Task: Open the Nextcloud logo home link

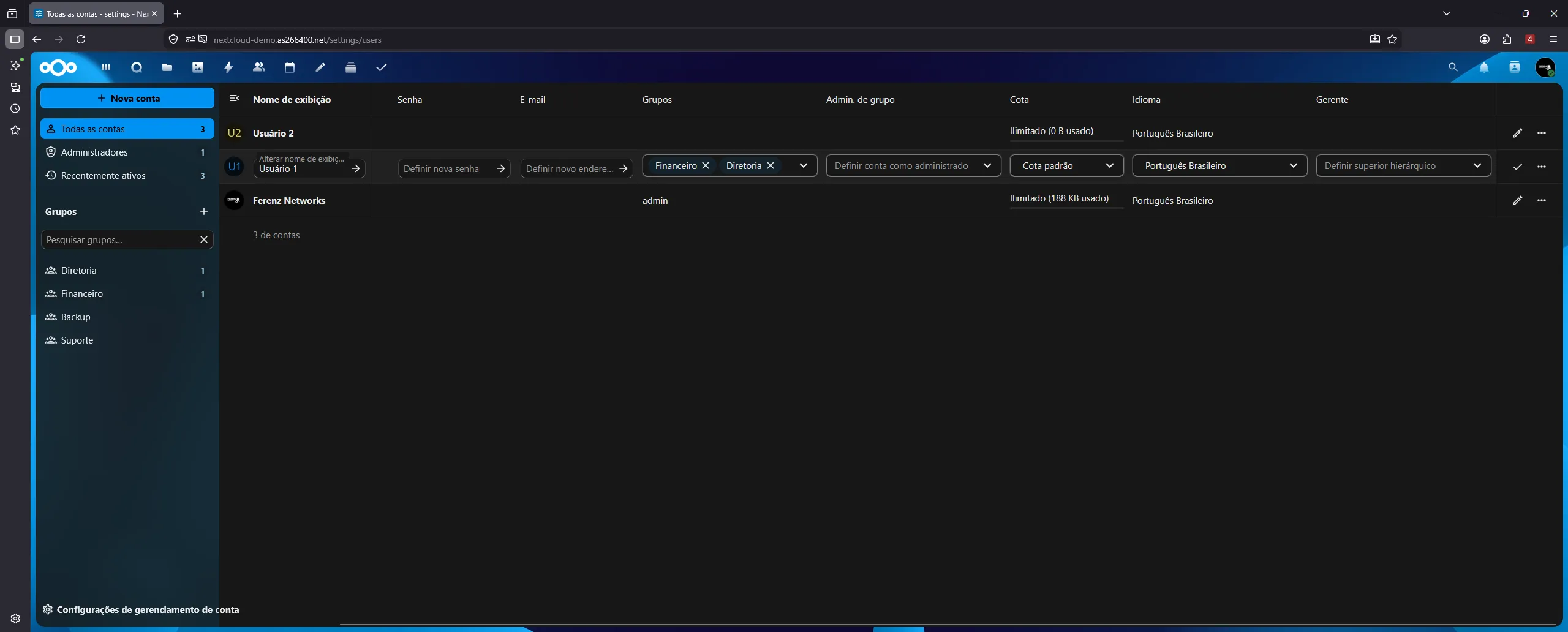Action: coord(58,67)
